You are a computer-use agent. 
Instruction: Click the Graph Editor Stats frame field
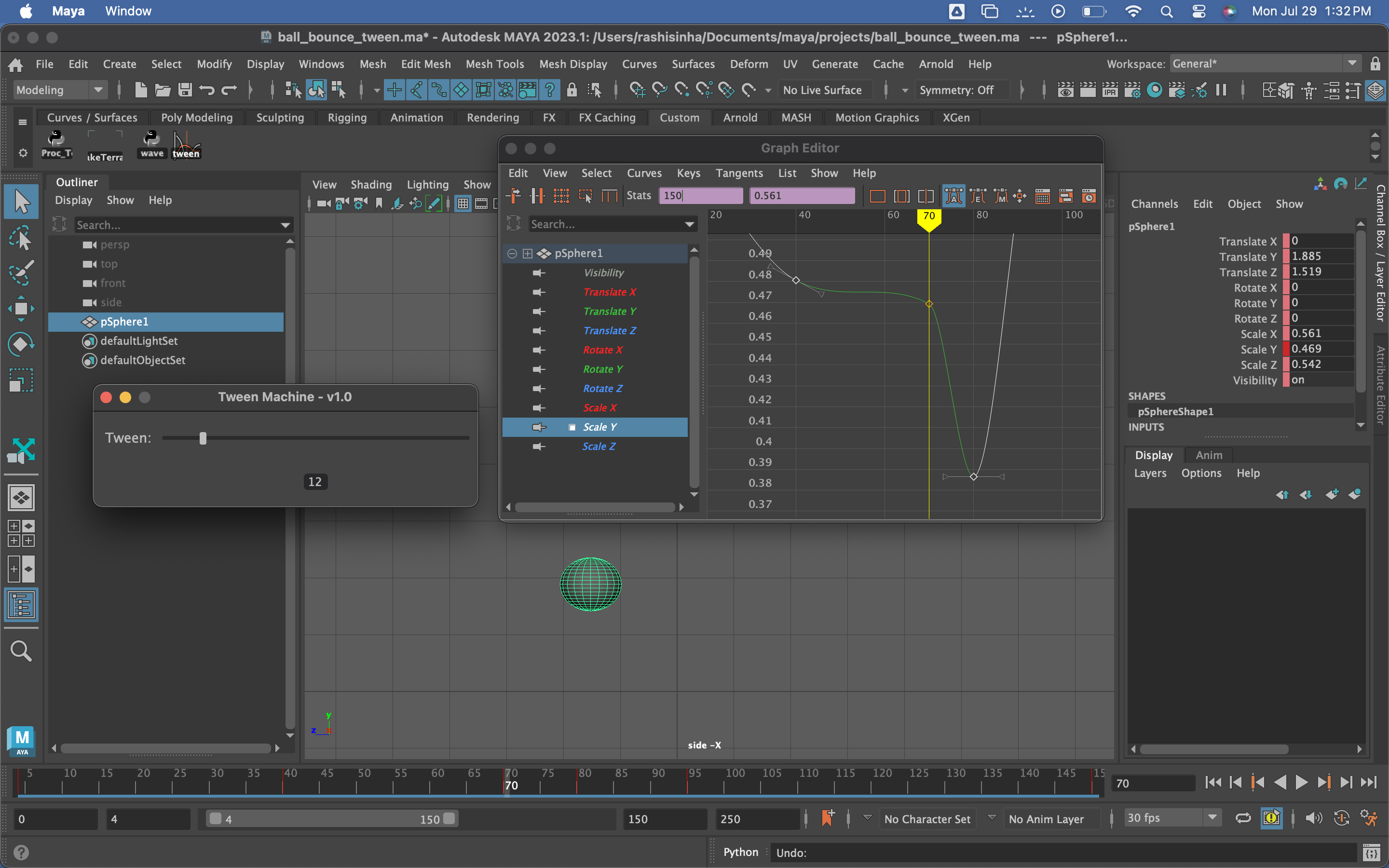700,196
